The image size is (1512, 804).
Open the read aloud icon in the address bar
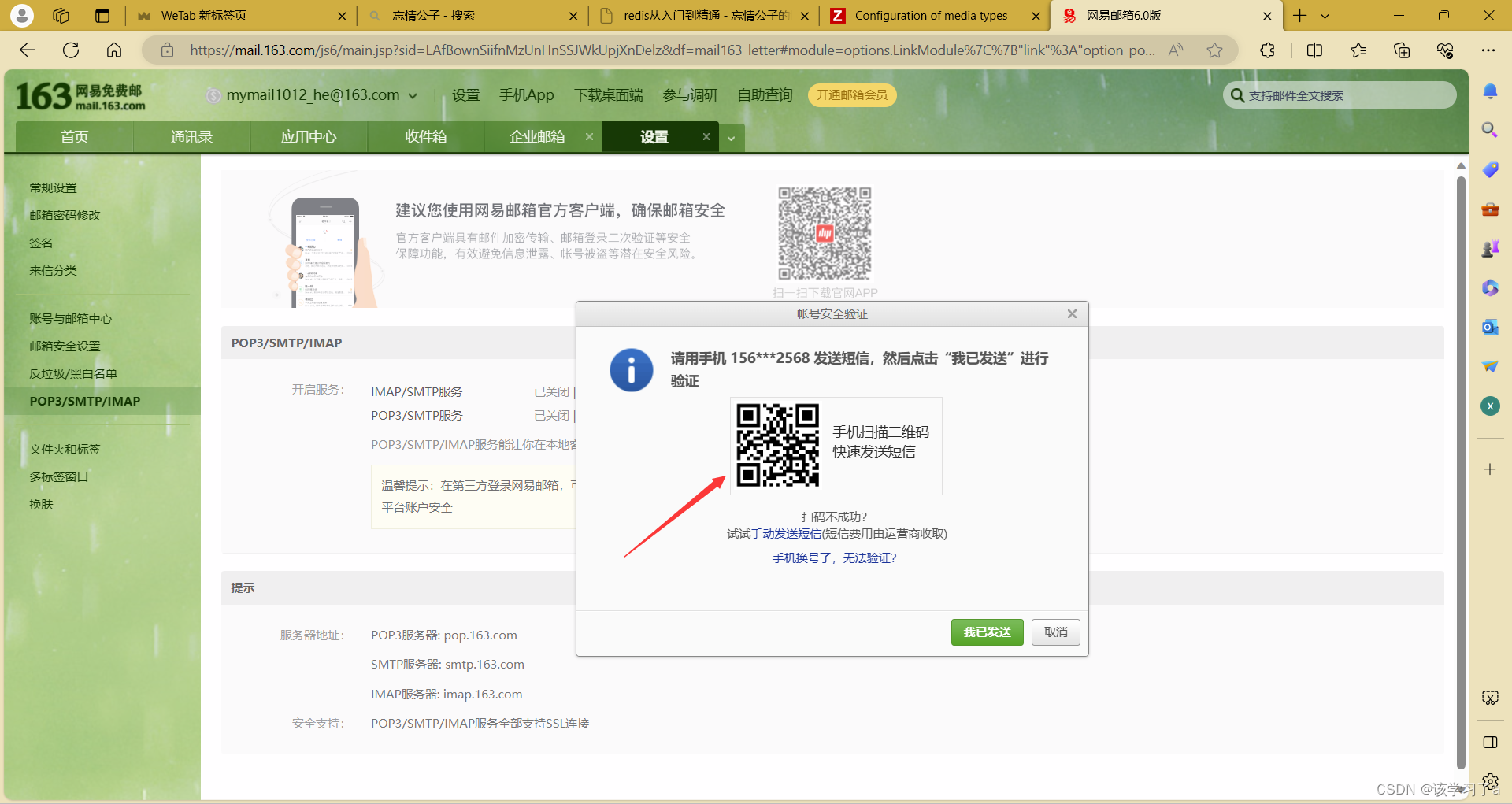[1176, 50]
